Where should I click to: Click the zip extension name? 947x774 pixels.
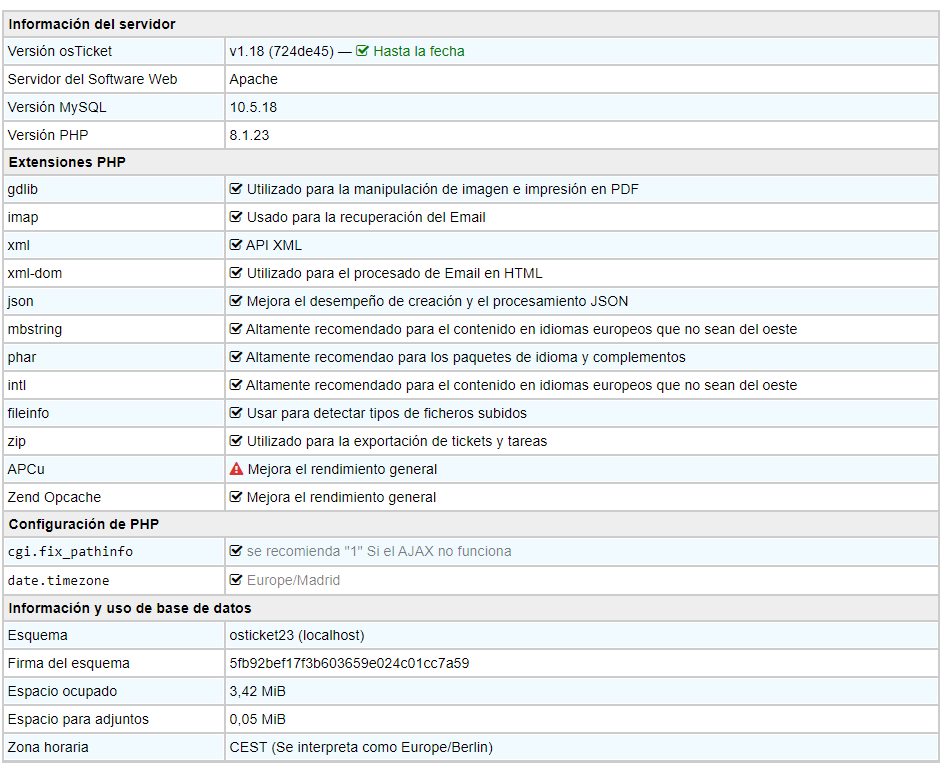coord(17,441)
